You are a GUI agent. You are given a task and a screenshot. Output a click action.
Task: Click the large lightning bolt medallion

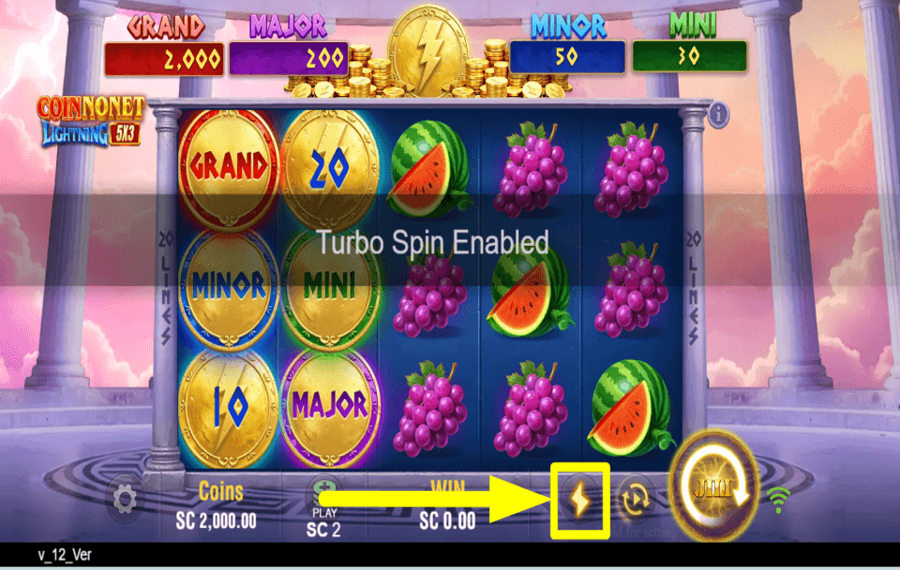tap(428, 51)
